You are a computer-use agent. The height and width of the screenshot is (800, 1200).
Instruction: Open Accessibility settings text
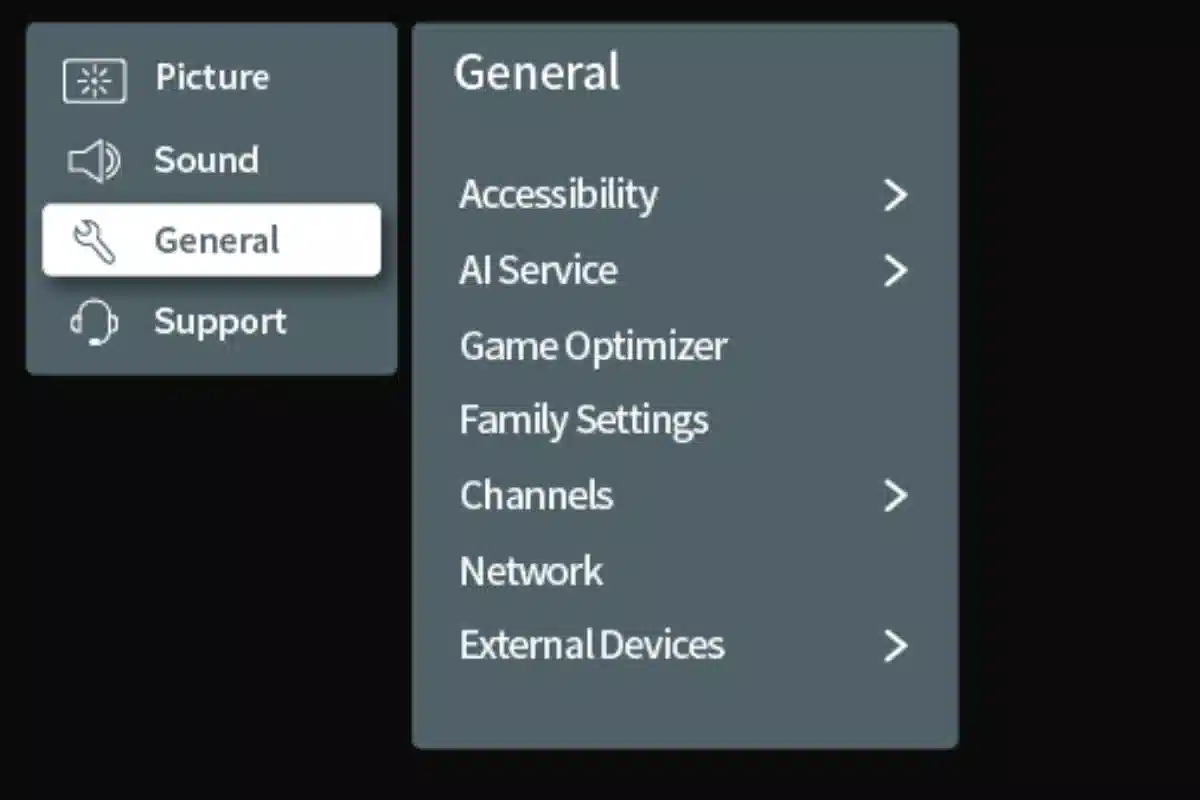coord(558,195)
